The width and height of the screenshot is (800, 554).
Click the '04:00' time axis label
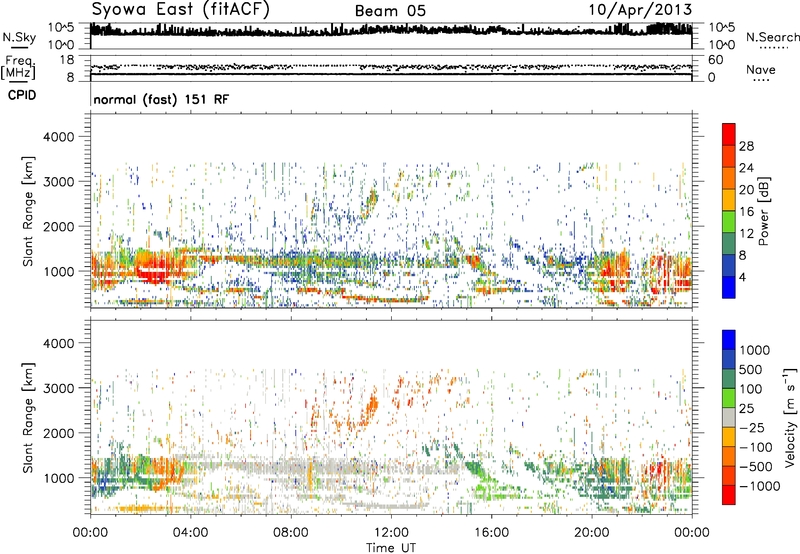pos(190,533)
